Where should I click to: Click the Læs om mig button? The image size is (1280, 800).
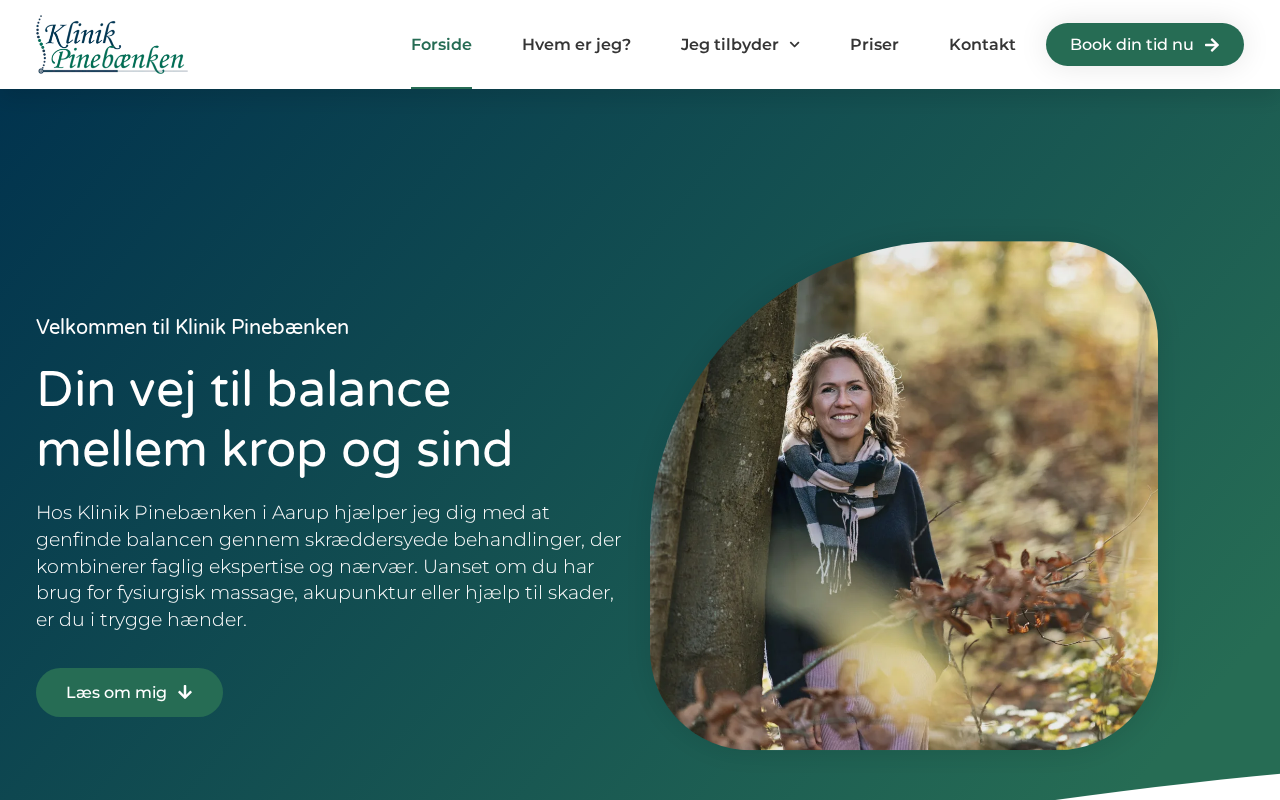coord(129,692)
